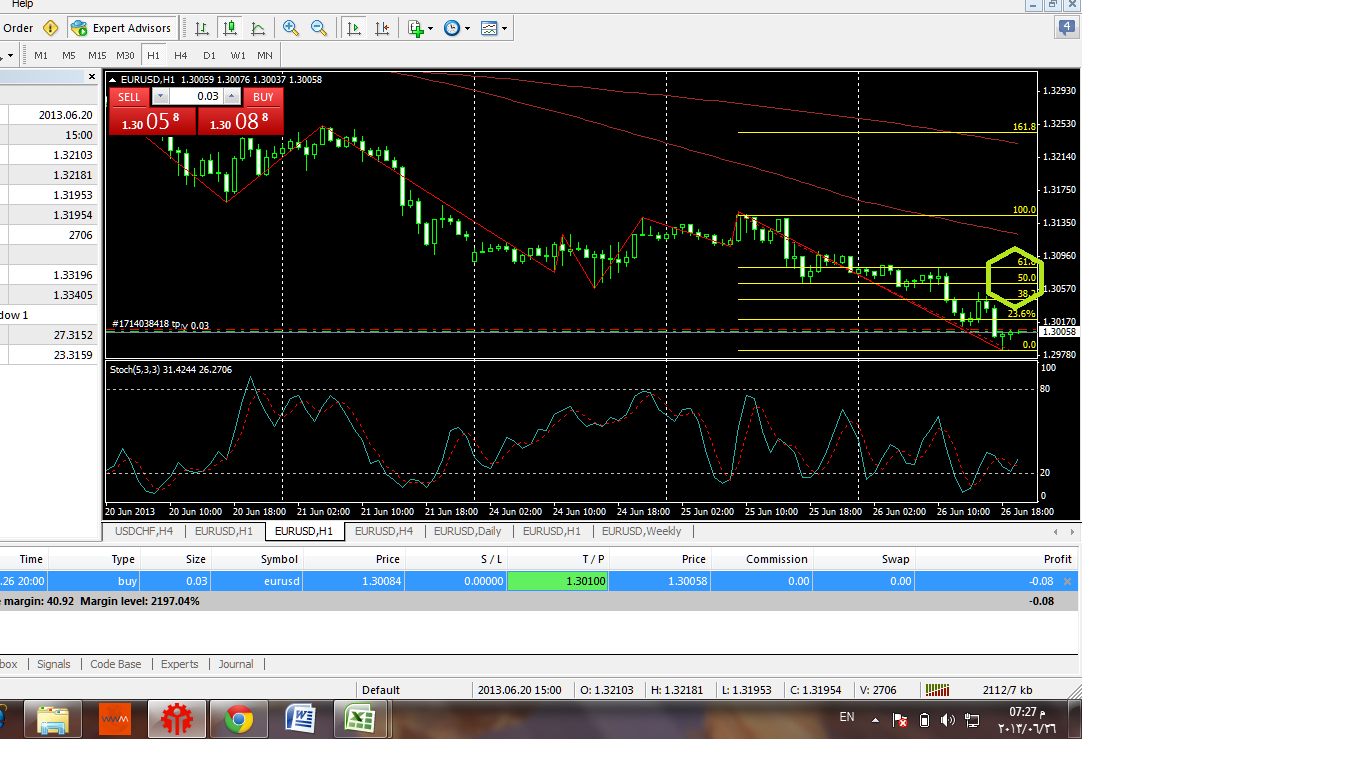
Task: Switch to EURUSD,Daily chart tab
Action: [468, 531]
